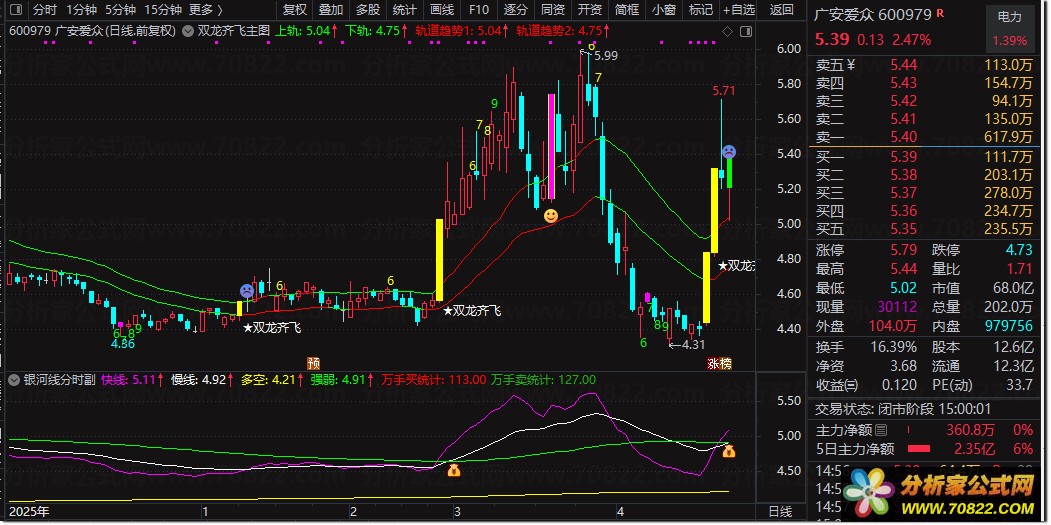
Task: Click the money bag signal near chart end
Action: (x=729, y=451)
